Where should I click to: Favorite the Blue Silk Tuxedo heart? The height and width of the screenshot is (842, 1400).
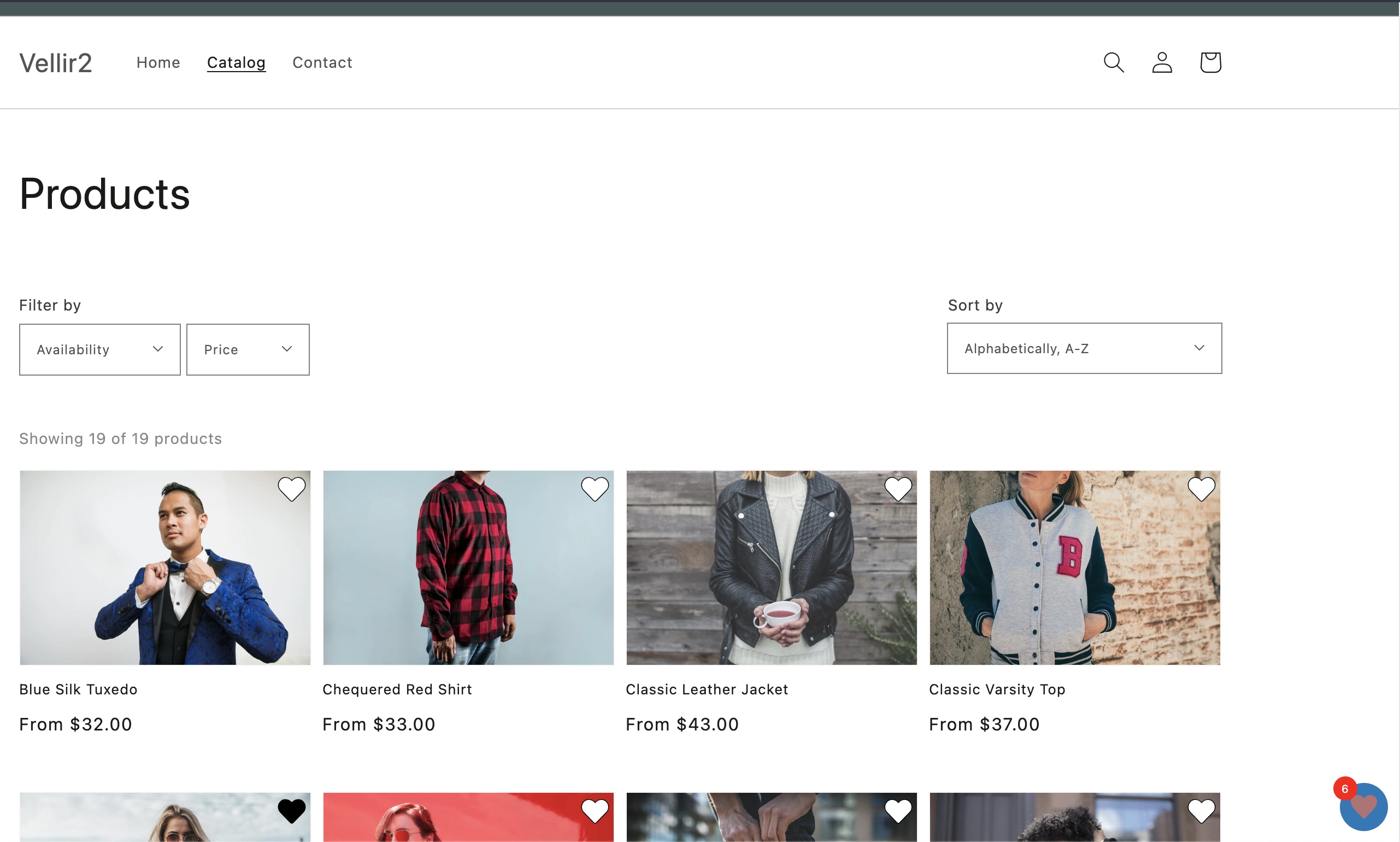291,489
